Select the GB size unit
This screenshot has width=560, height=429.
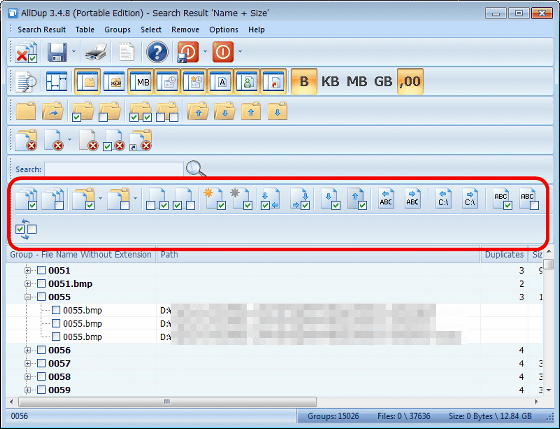pos(383,81)
